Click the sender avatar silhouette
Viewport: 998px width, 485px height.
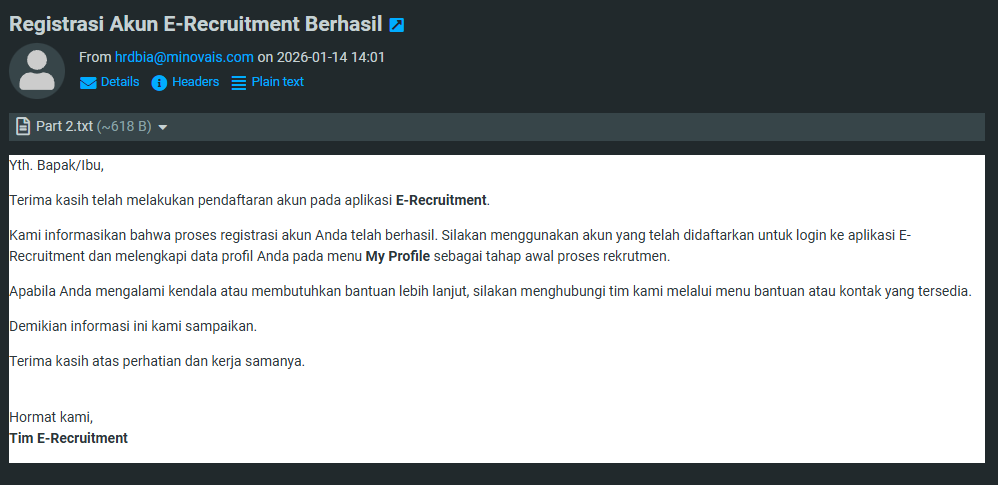(x=37, y=71)
